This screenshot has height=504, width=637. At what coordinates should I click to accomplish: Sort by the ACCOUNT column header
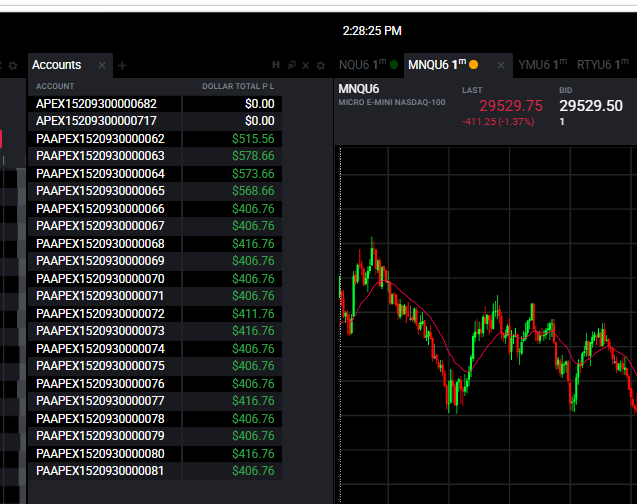[55, 86]
